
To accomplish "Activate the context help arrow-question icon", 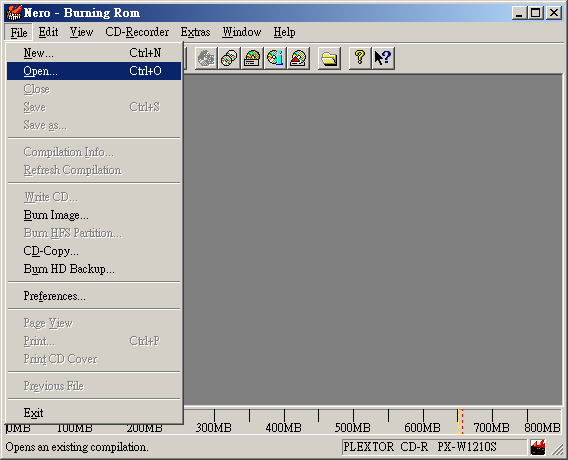I will (x=383, y=58).
